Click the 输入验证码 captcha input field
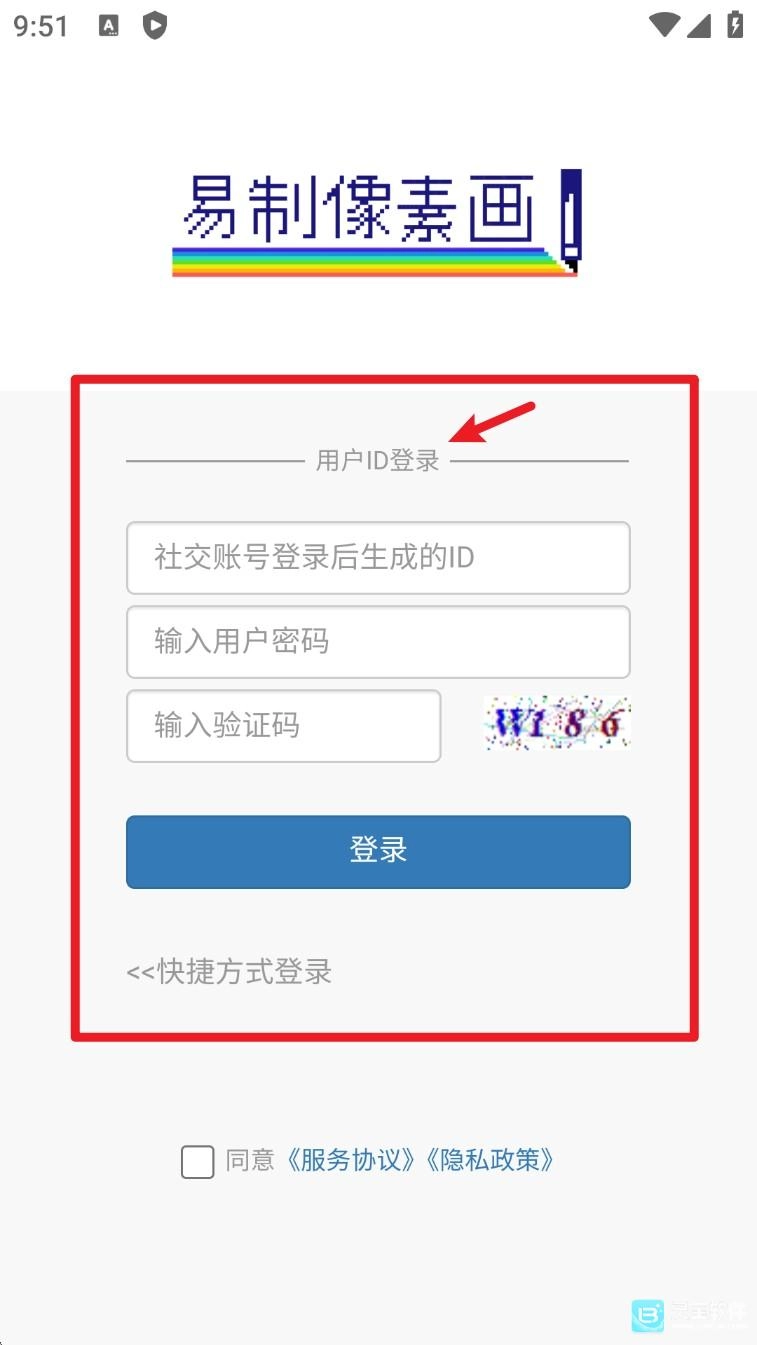The image size is (757, 1345). coord(283,726)
